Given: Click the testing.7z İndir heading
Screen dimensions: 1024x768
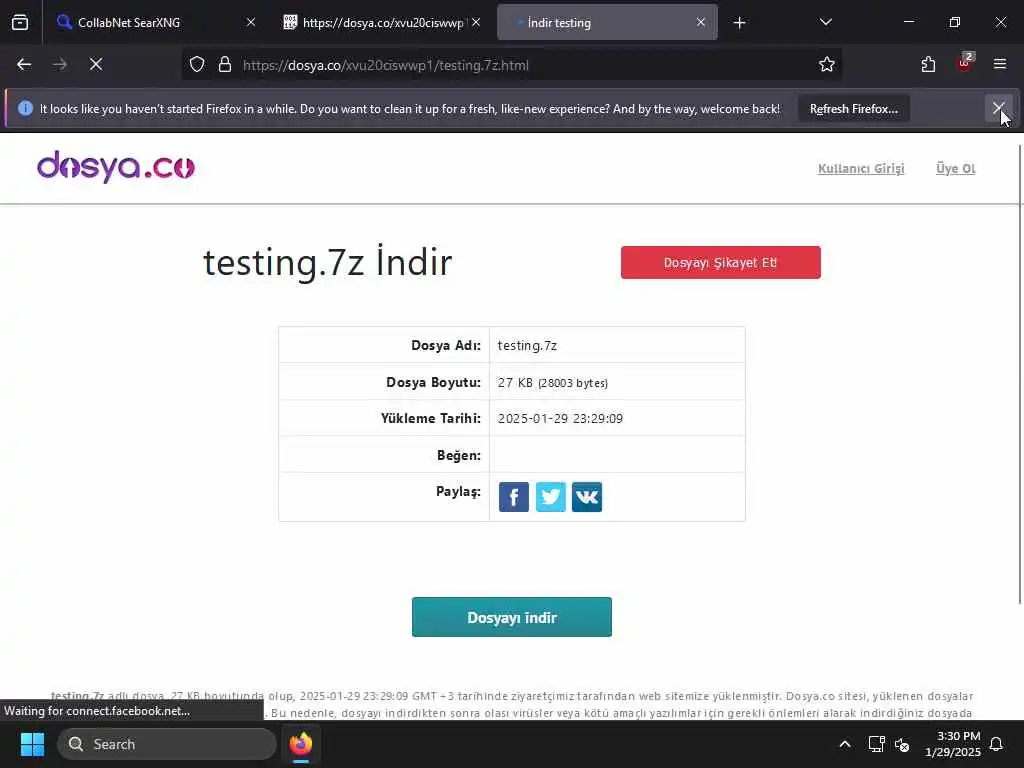Looking at the screenshot, I should click(x=327, y=263).
